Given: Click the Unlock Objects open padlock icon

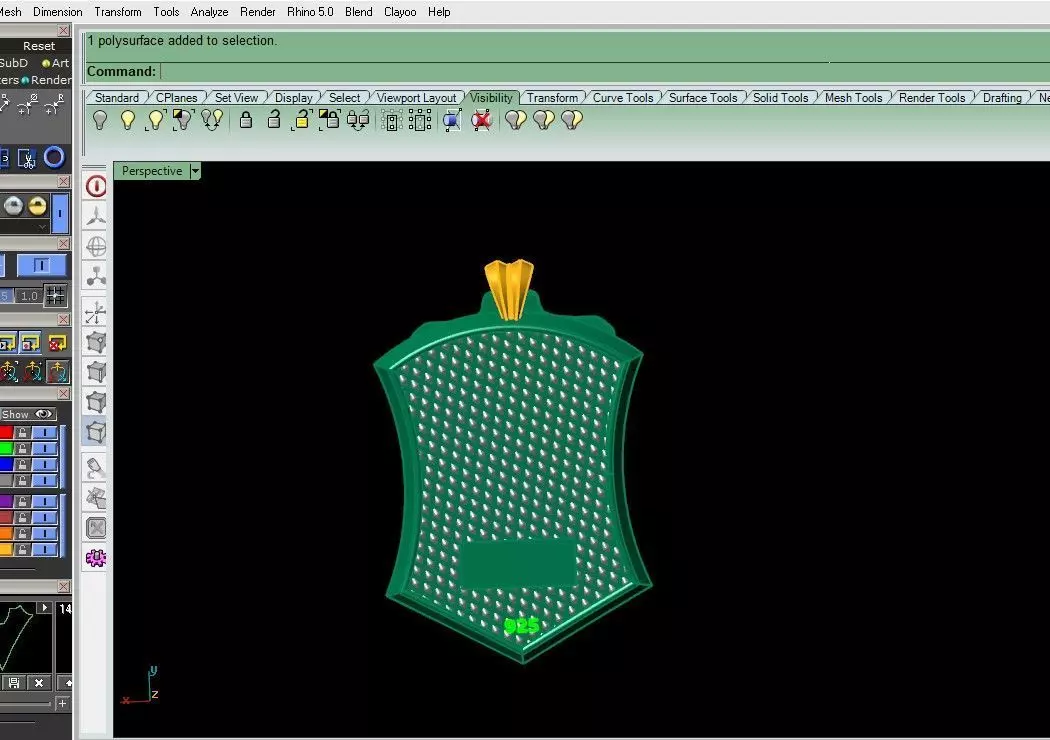Looking at the screenshot, I should click(273, 120).
